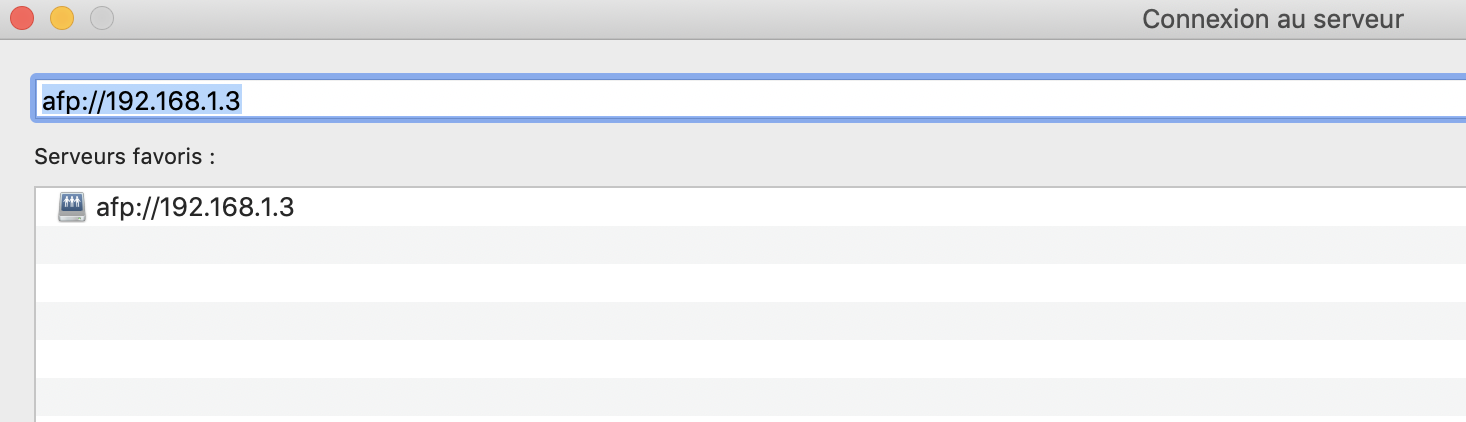Minimize the window using the yellow button

[x=62, y=18]
